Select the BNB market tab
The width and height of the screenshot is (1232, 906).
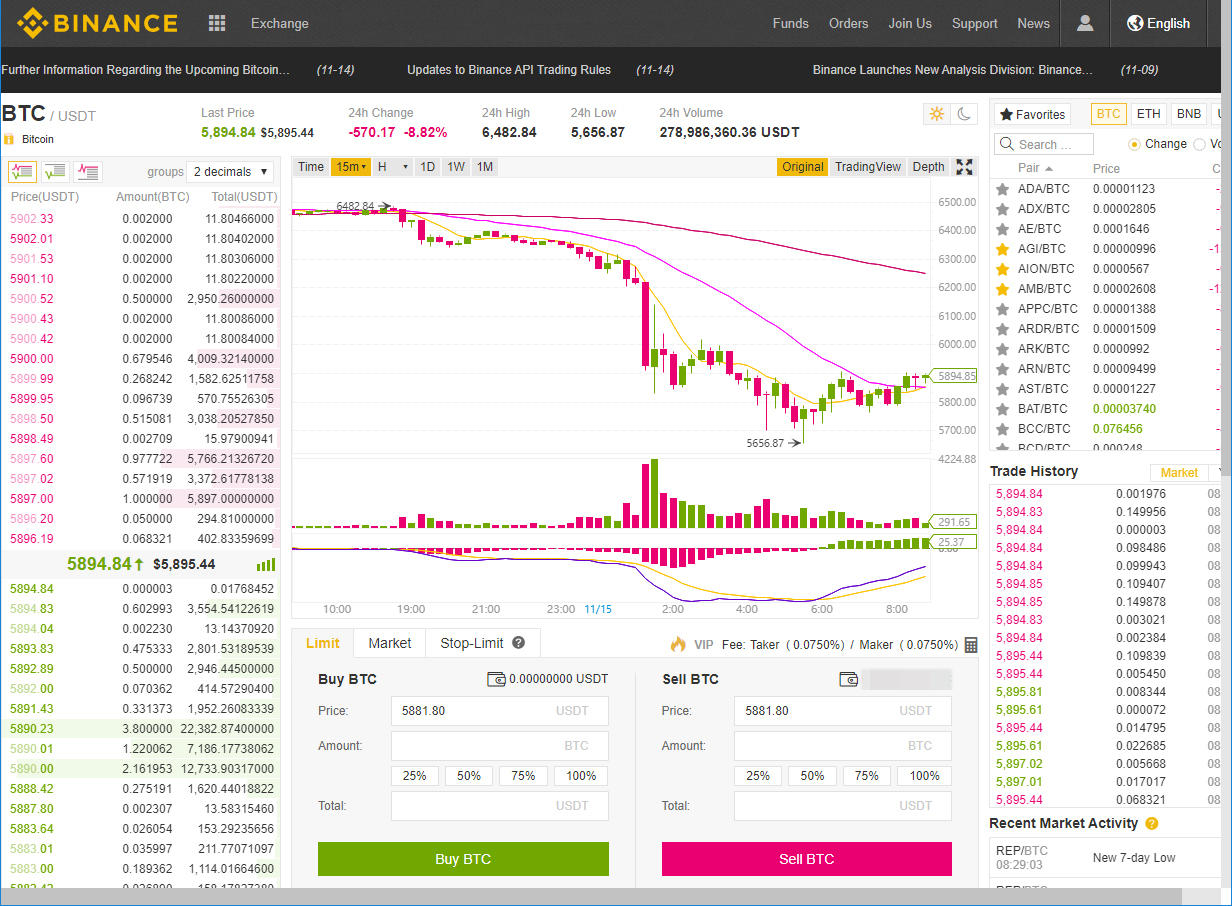[1189, 114]
